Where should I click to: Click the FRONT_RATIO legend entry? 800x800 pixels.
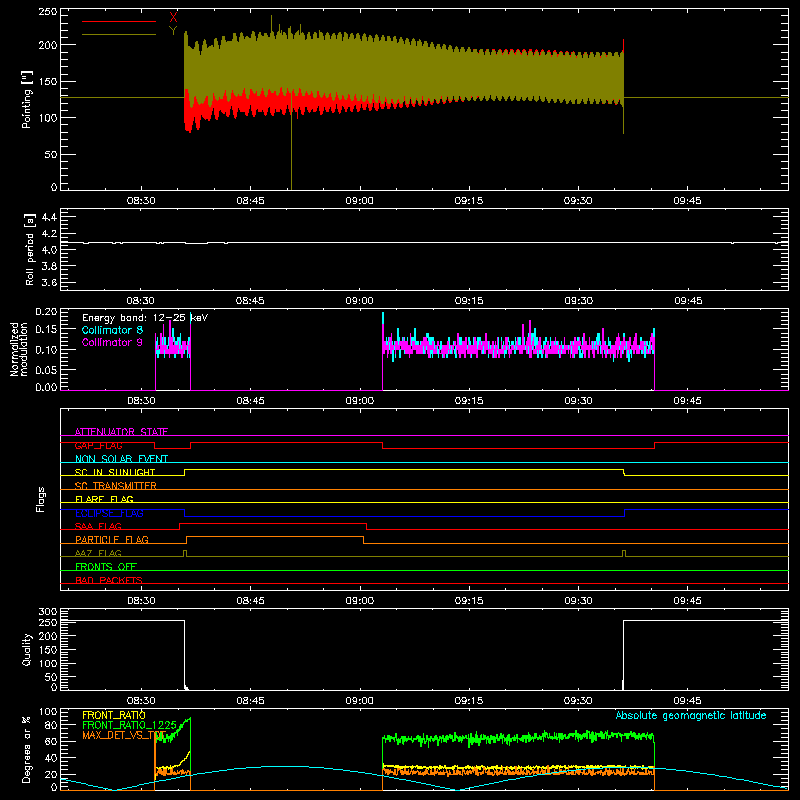tap(114, 715)
